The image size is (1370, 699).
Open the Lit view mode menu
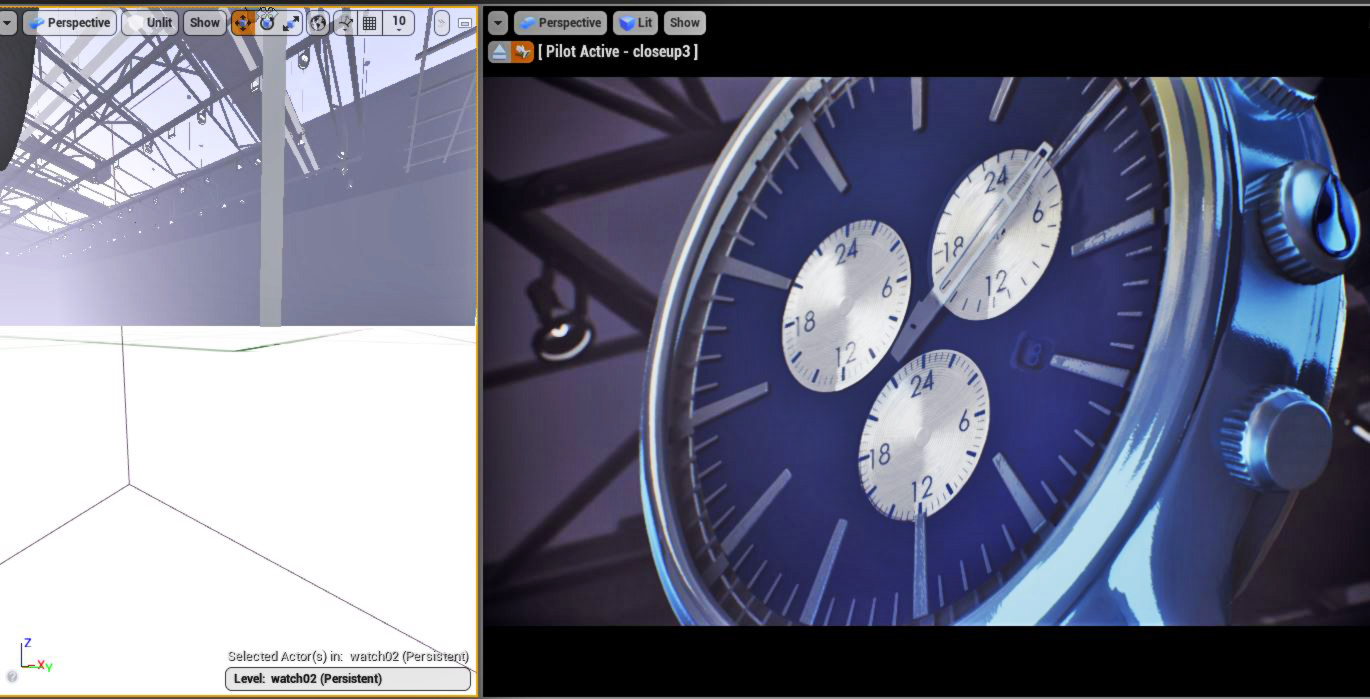pyautogui.click(x=636, y=23)
